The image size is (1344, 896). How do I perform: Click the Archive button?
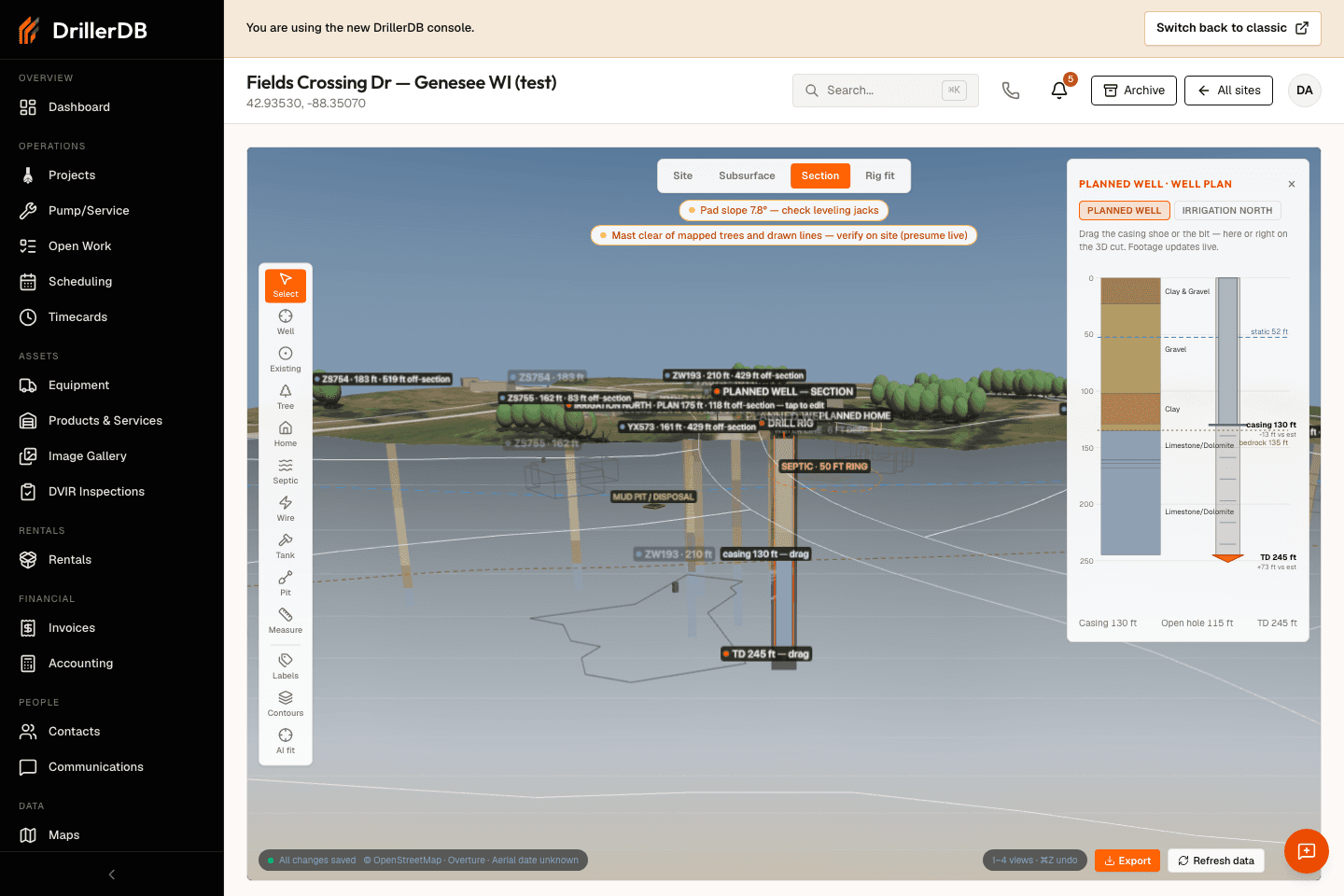(1134, 91)
